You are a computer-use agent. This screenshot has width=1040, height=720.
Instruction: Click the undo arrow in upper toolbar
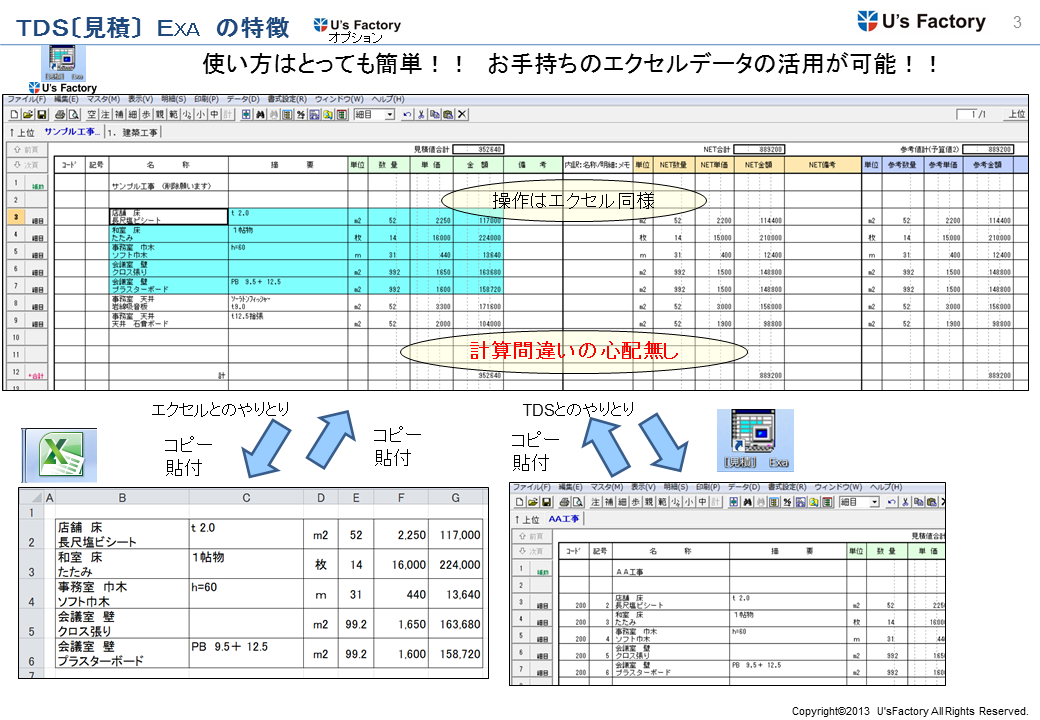pyautogui.click(x=407, y=114)
